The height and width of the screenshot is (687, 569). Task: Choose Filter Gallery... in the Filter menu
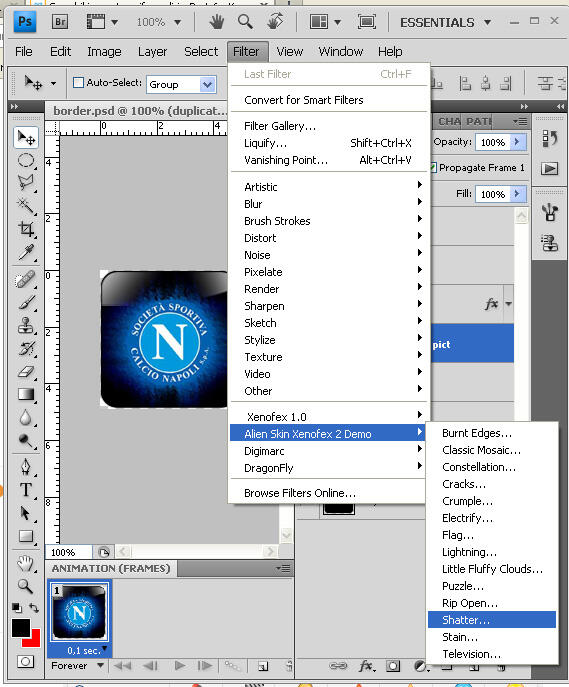(x=328, y=126)
